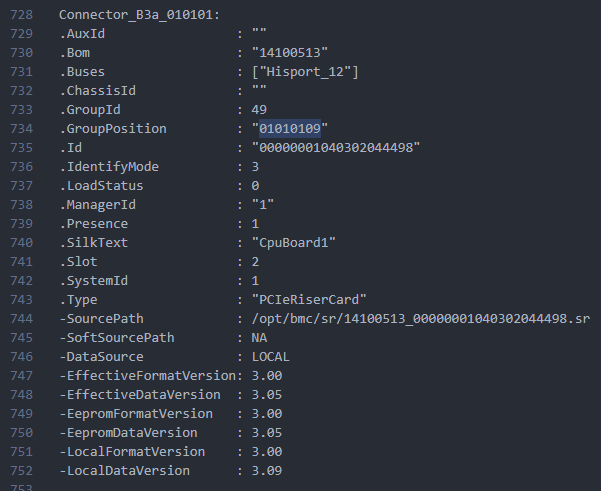Viewport: 601px width, 491px height.
Task: Click line number 740 in gutter
Action: 21,243
